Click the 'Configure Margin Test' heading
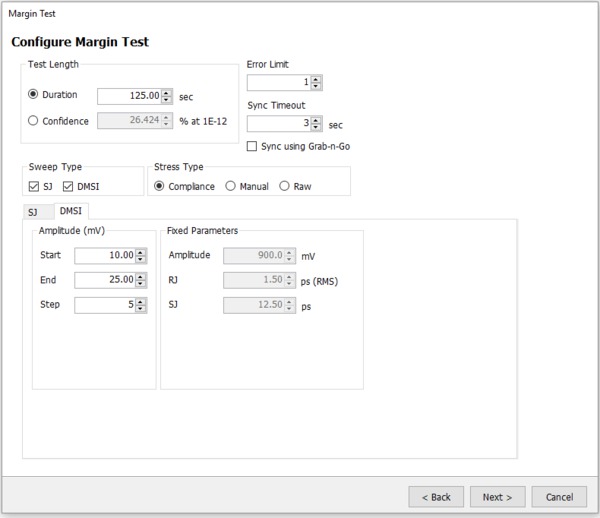The width and height of the screenshot is (600, 518). pos(80,42)
